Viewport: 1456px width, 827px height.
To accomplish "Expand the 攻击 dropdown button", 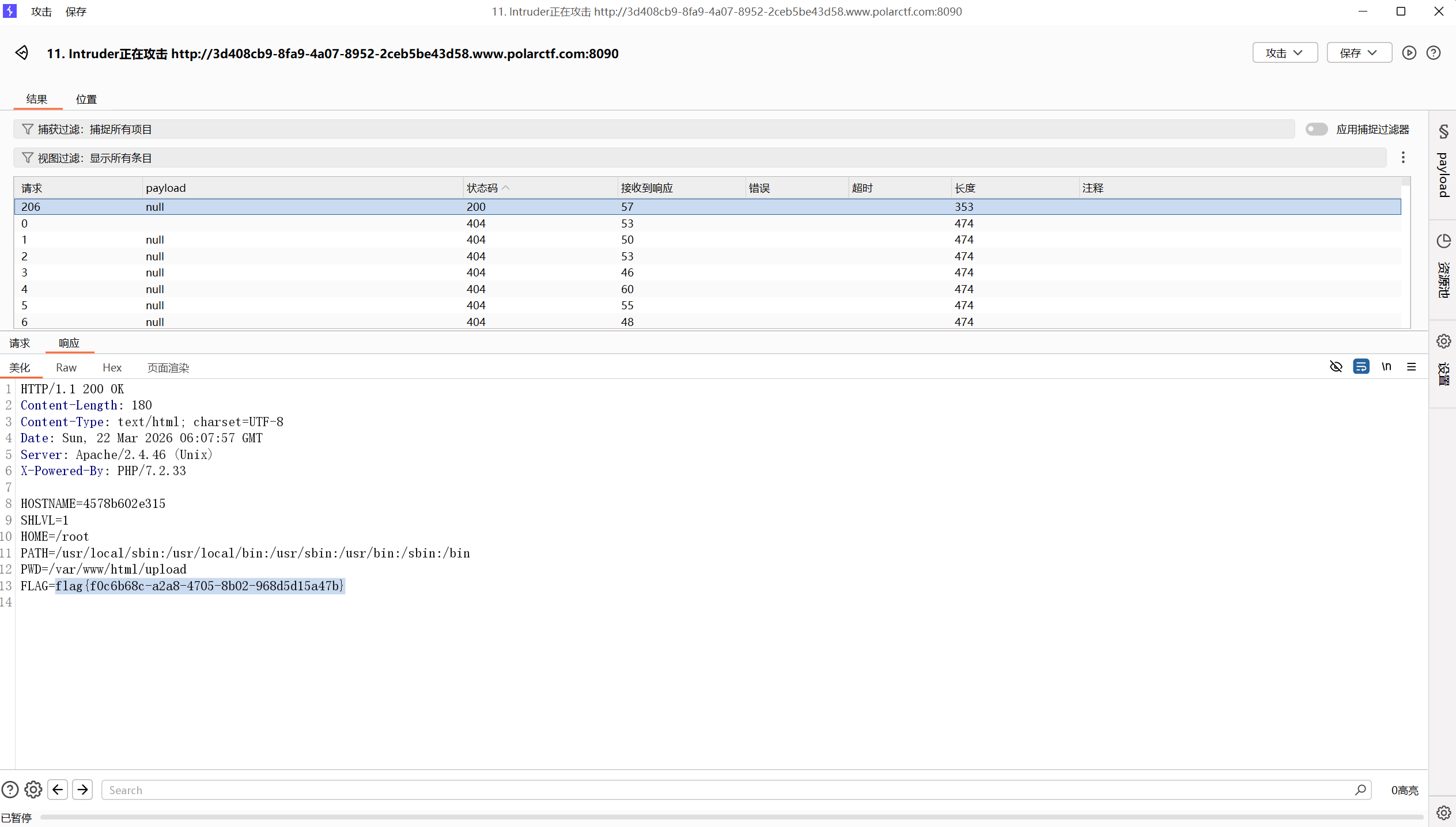I will click(x=1284, y=53).
